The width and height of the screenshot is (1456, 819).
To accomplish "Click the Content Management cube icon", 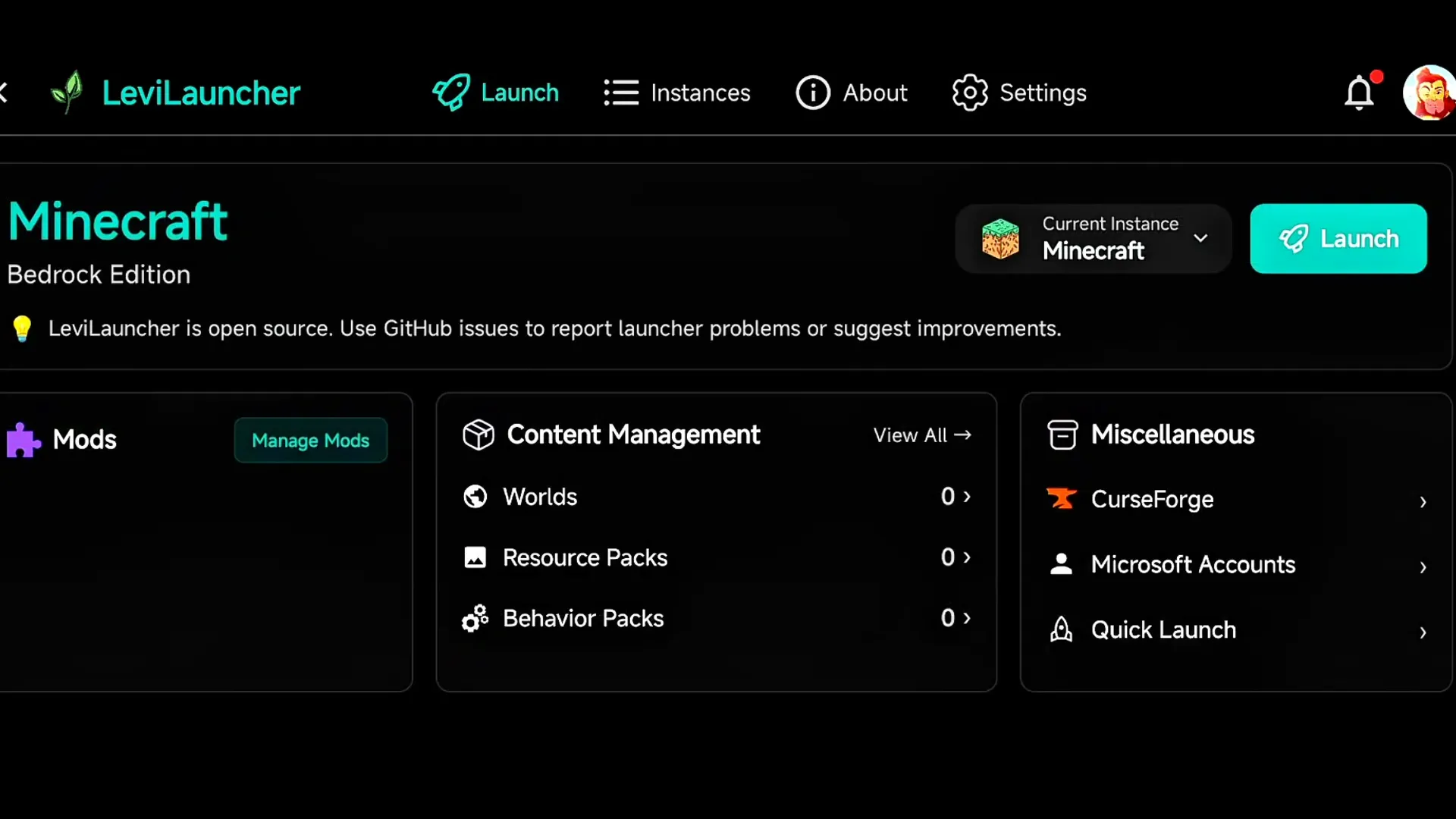I will pyautogui.click(x=479, y=435).
